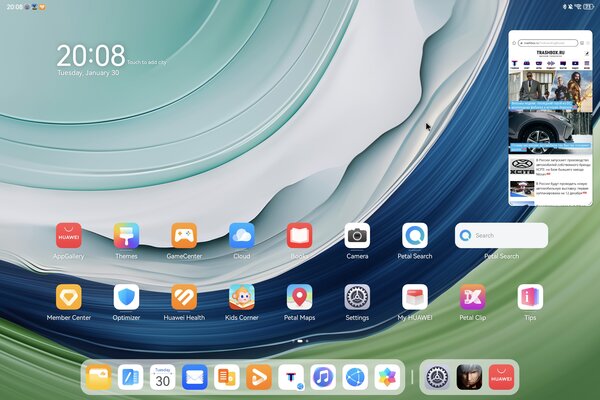Click the home icon beside the floating browser's address bar
Image resolution: width=600 pixels, height=400 pixels.
coord(514,43)
